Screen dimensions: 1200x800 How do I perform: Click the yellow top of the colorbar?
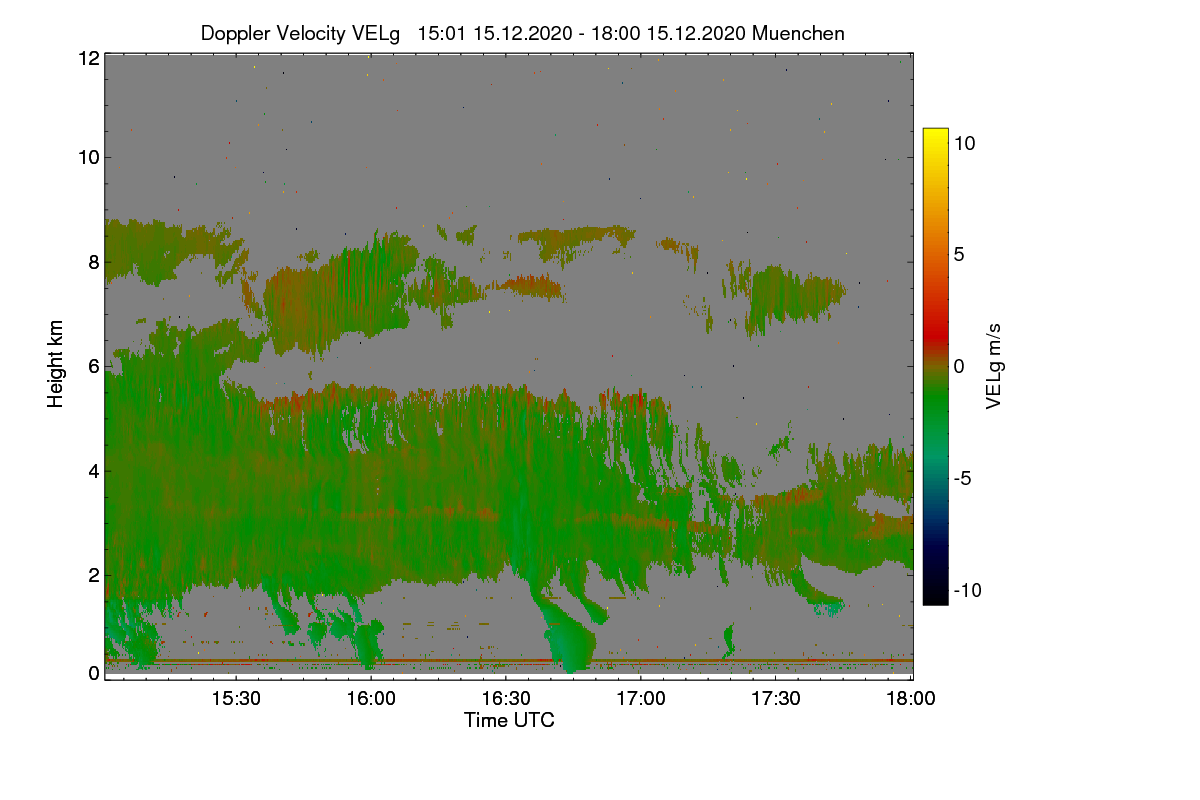point(935,136)
